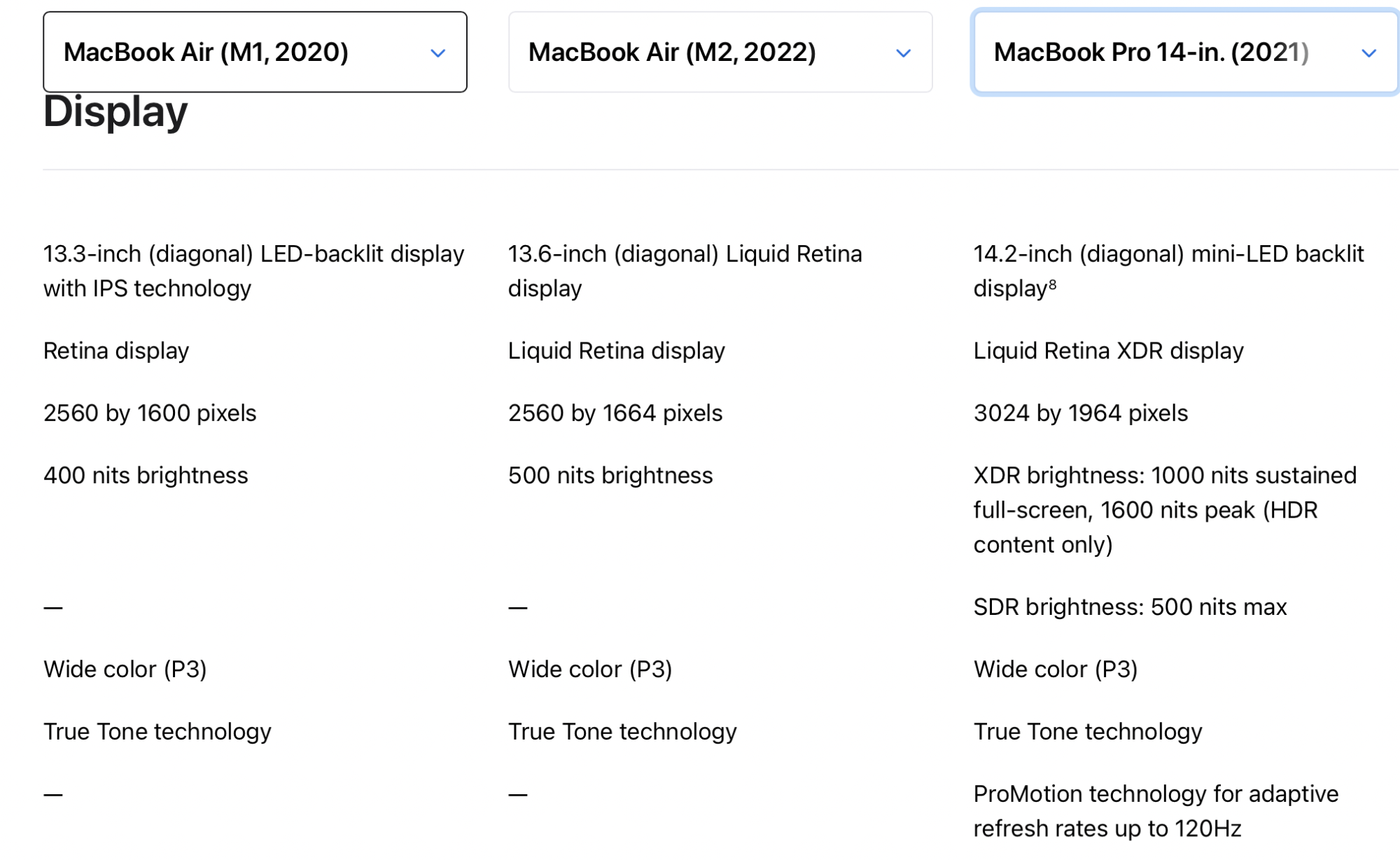Click the 13.6-inch Liquid Retina display text

point(685,271)
